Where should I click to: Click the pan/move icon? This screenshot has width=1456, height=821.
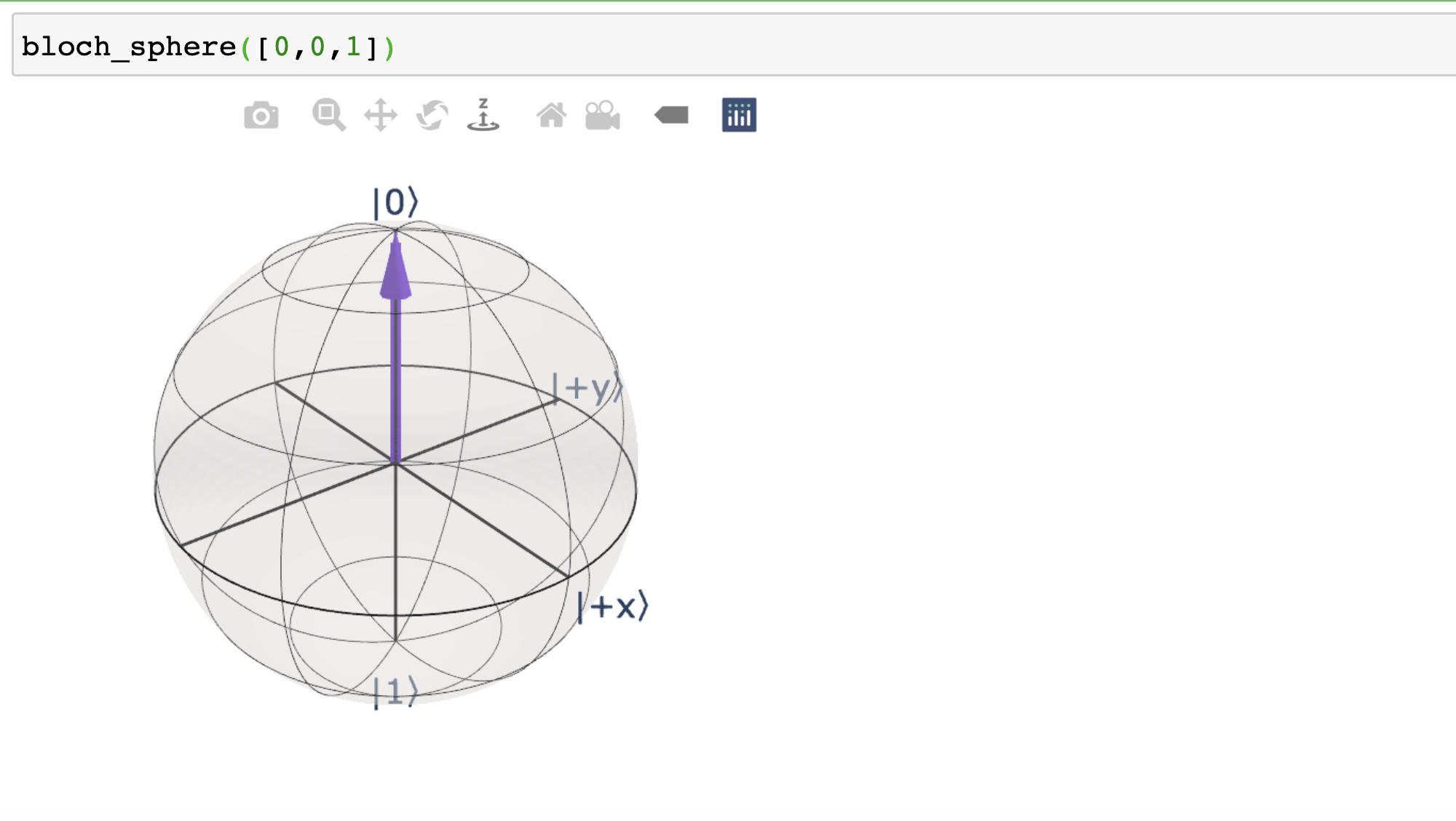pos(380,114)
